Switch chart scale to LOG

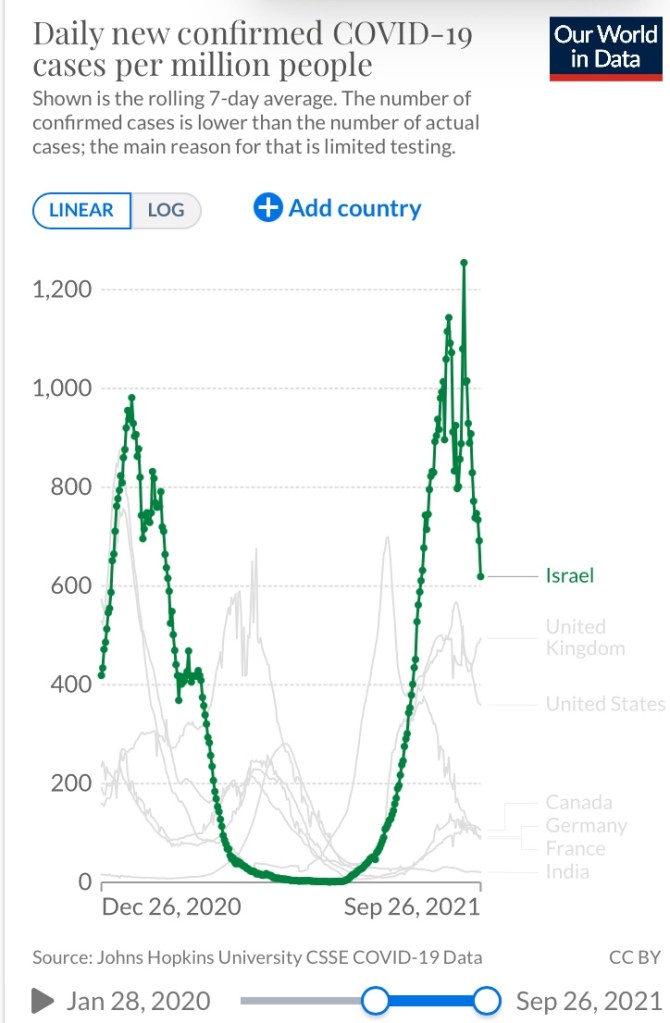pos(166,211)
